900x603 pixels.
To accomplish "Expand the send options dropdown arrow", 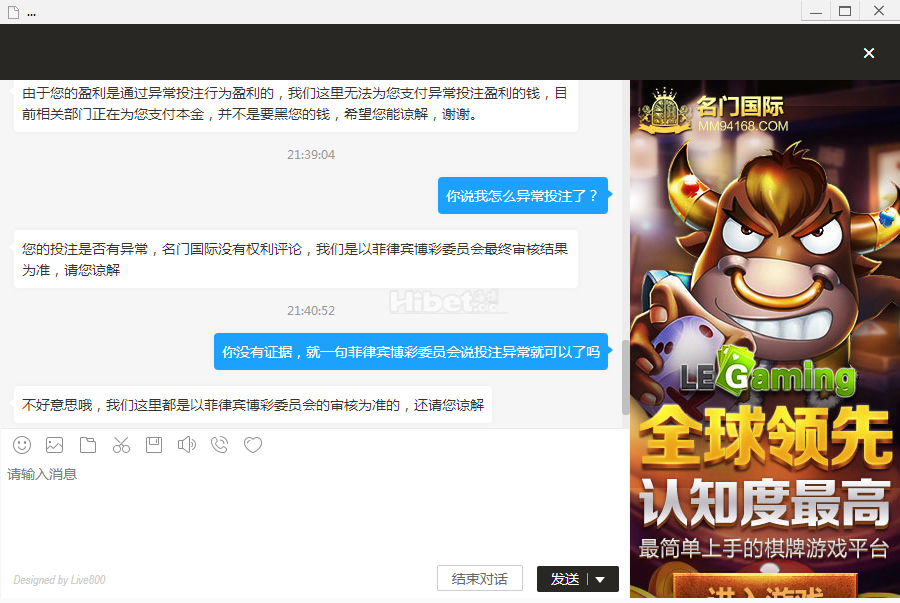I will [x=600, y=579].
